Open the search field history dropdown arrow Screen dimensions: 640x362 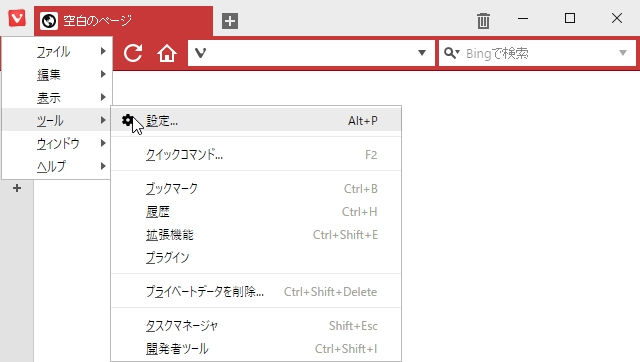click(x=623, y=53)
